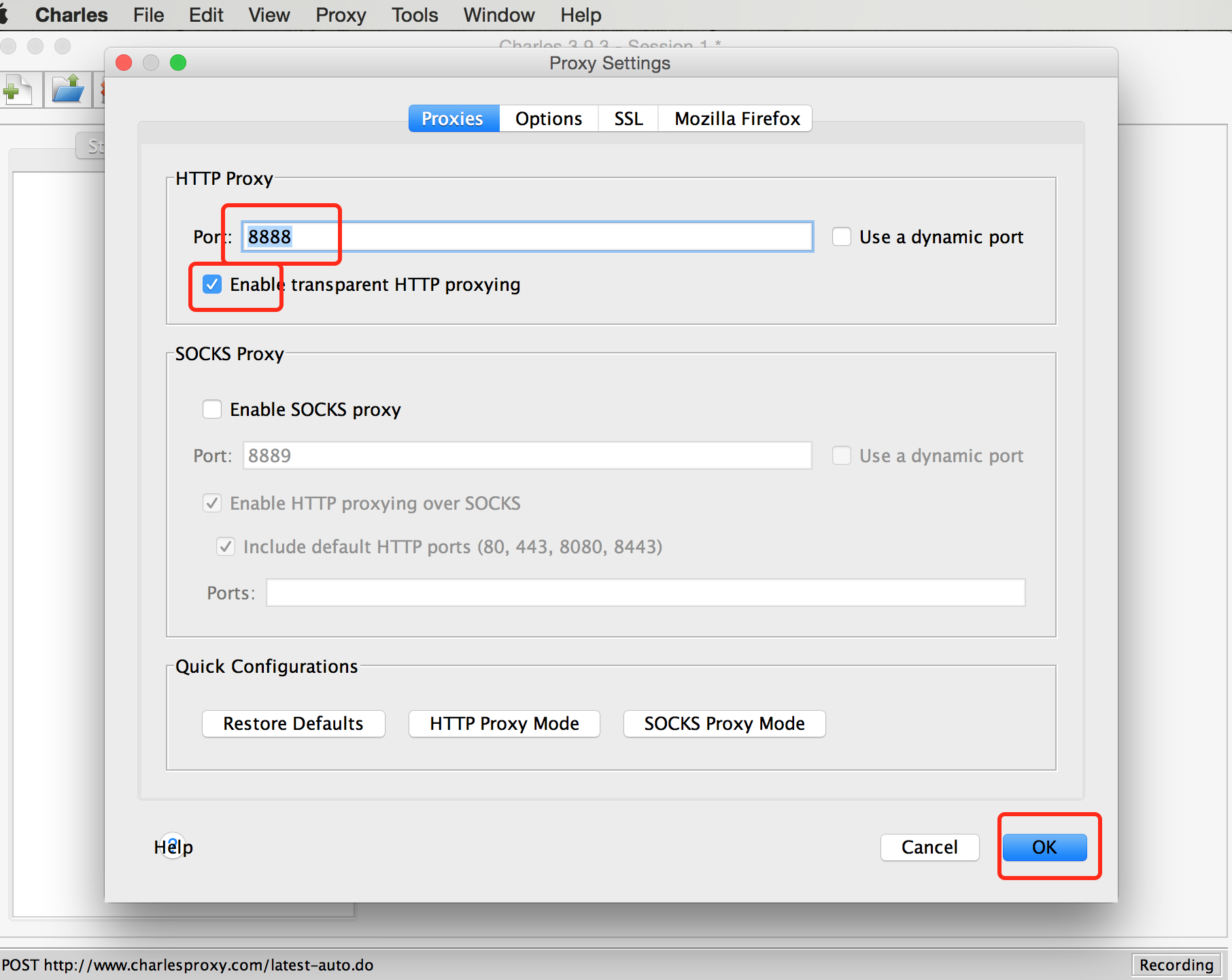Open the Proxy menu

pos(341,15)
